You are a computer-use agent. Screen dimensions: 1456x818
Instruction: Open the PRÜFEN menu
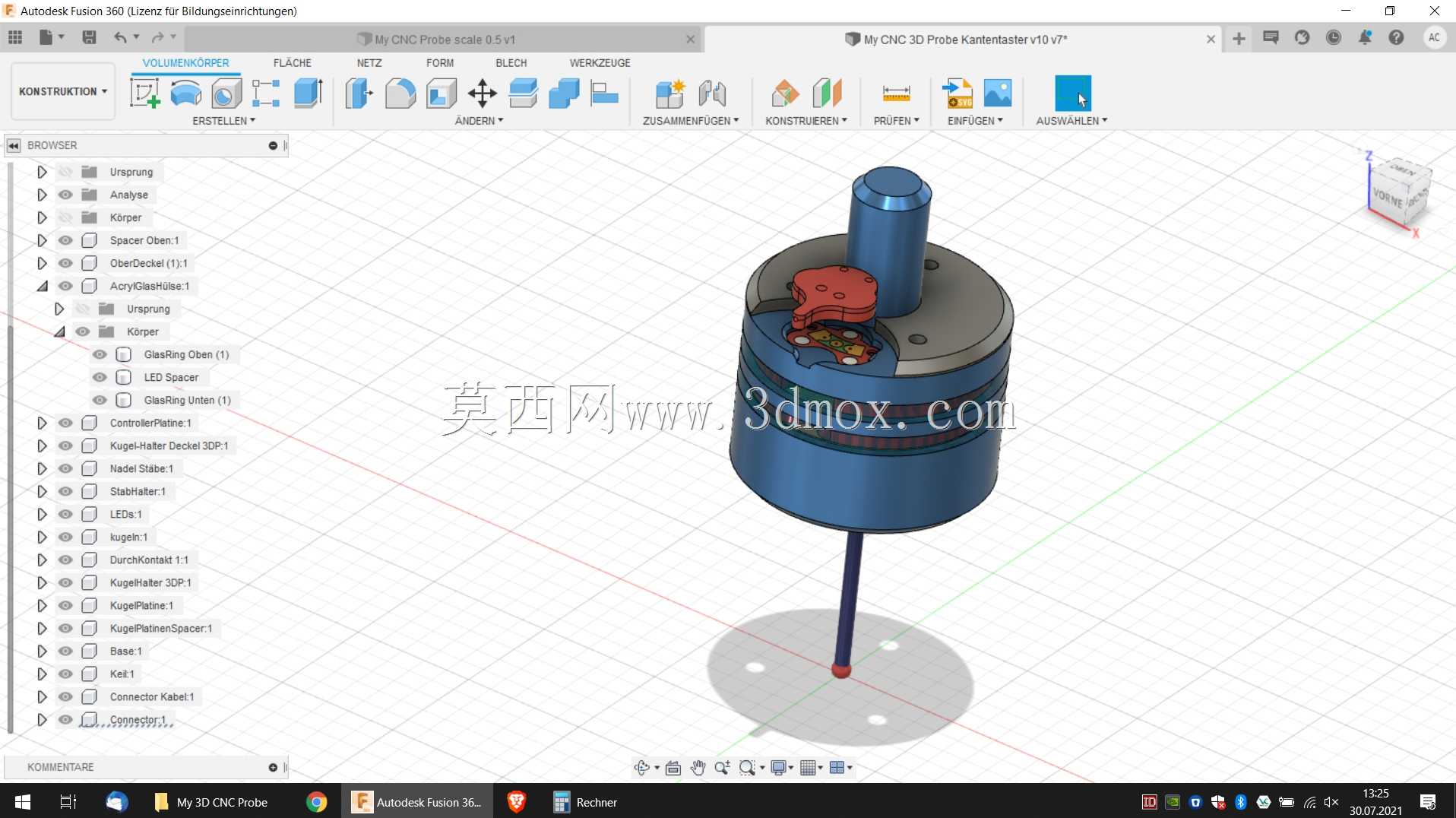tap(897, 121)
